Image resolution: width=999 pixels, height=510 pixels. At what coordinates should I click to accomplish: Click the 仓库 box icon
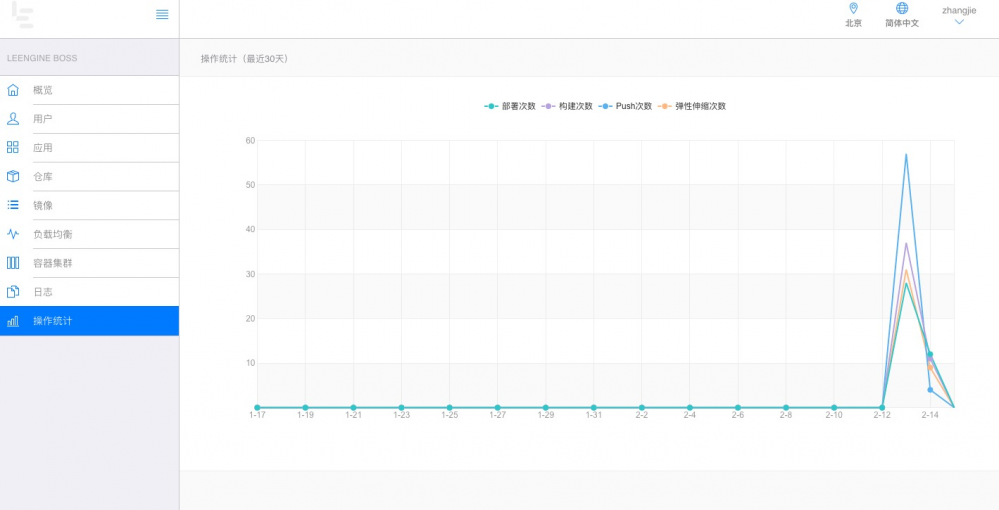coord(13,177)
